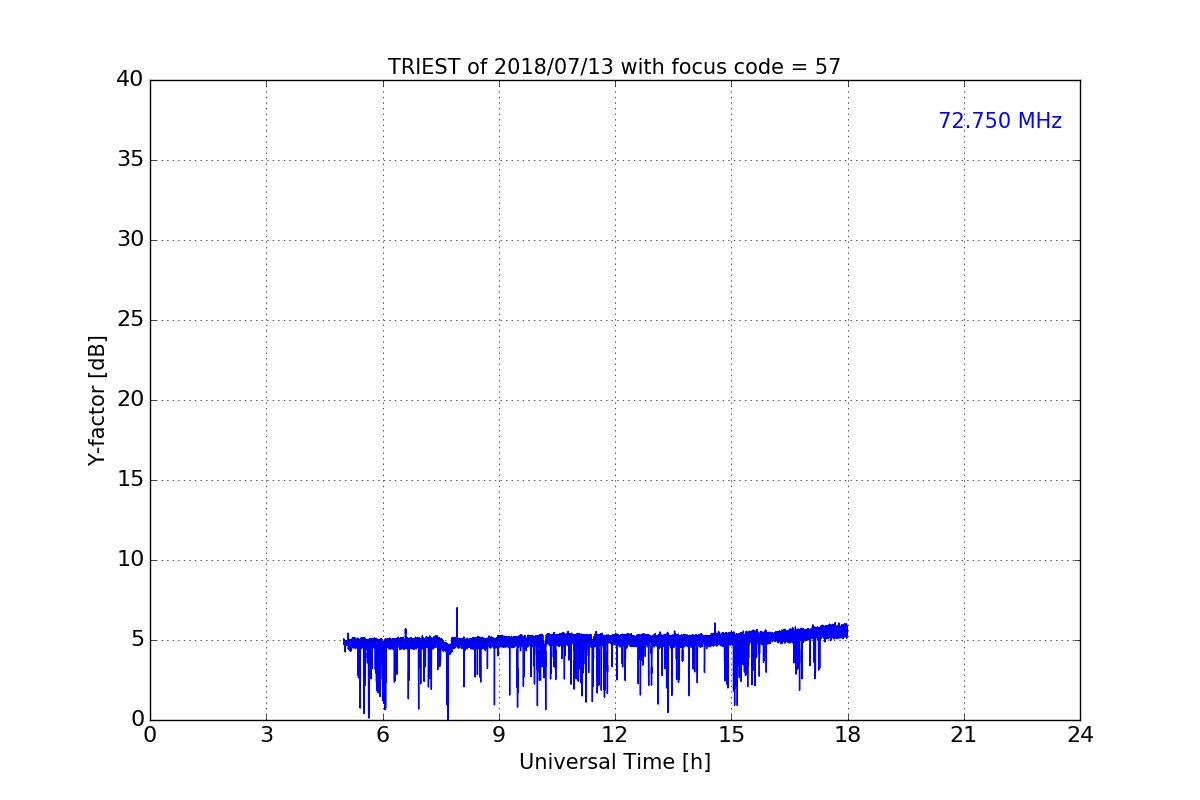Click the plot title 'TRIEST of 2018/07/13 with focus code = 57'
The width and height of the screenshot is (1200, 800).
[614, 67]
